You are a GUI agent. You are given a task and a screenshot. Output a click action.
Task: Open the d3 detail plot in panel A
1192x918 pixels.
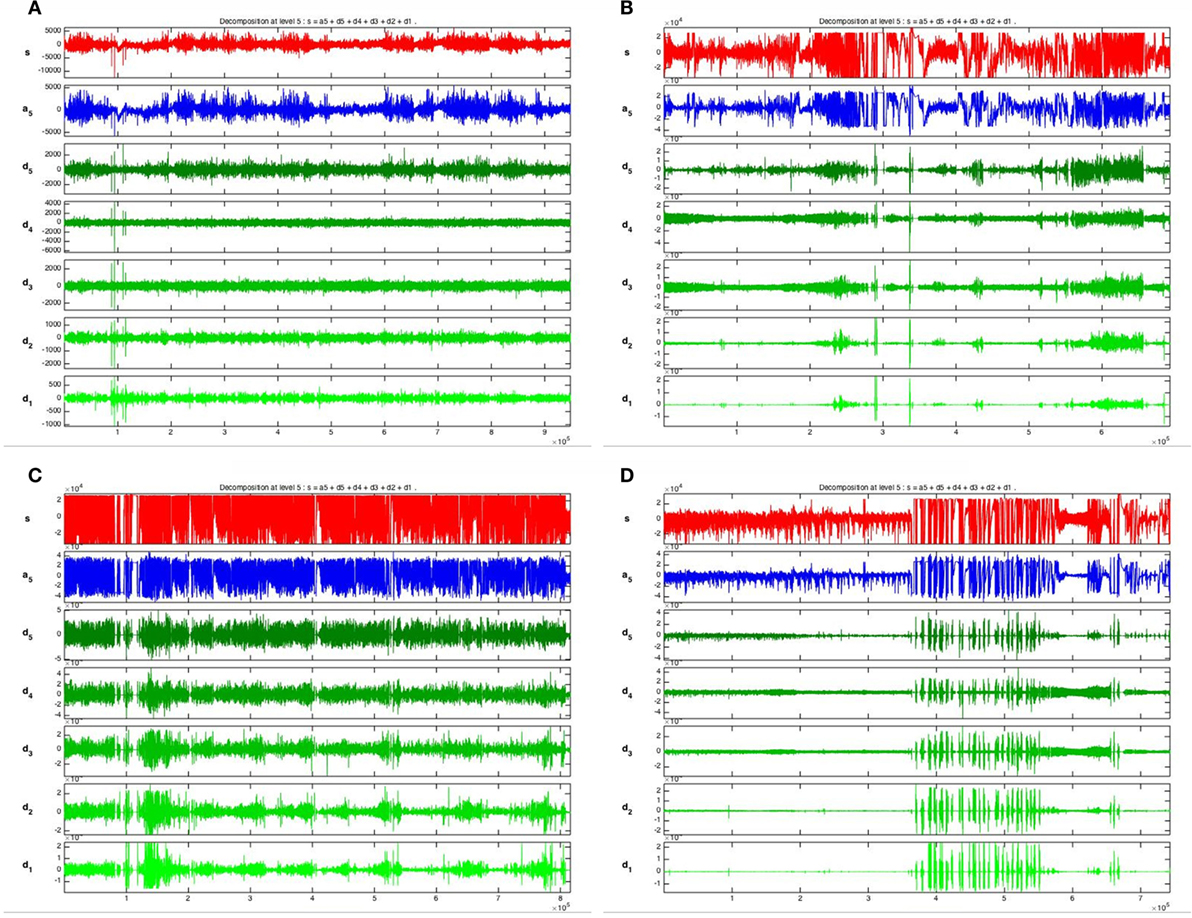tap(317, 284)
